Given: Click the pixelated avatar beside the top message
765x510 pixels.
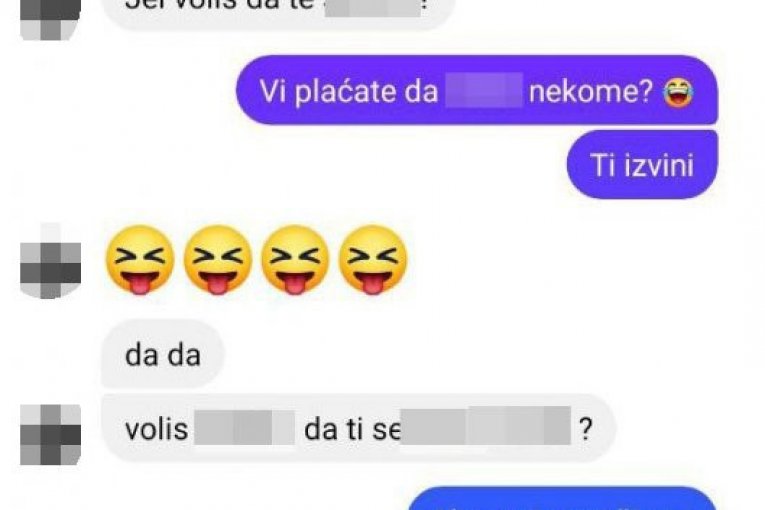Looking at the screenshot, I should [50, 20].
